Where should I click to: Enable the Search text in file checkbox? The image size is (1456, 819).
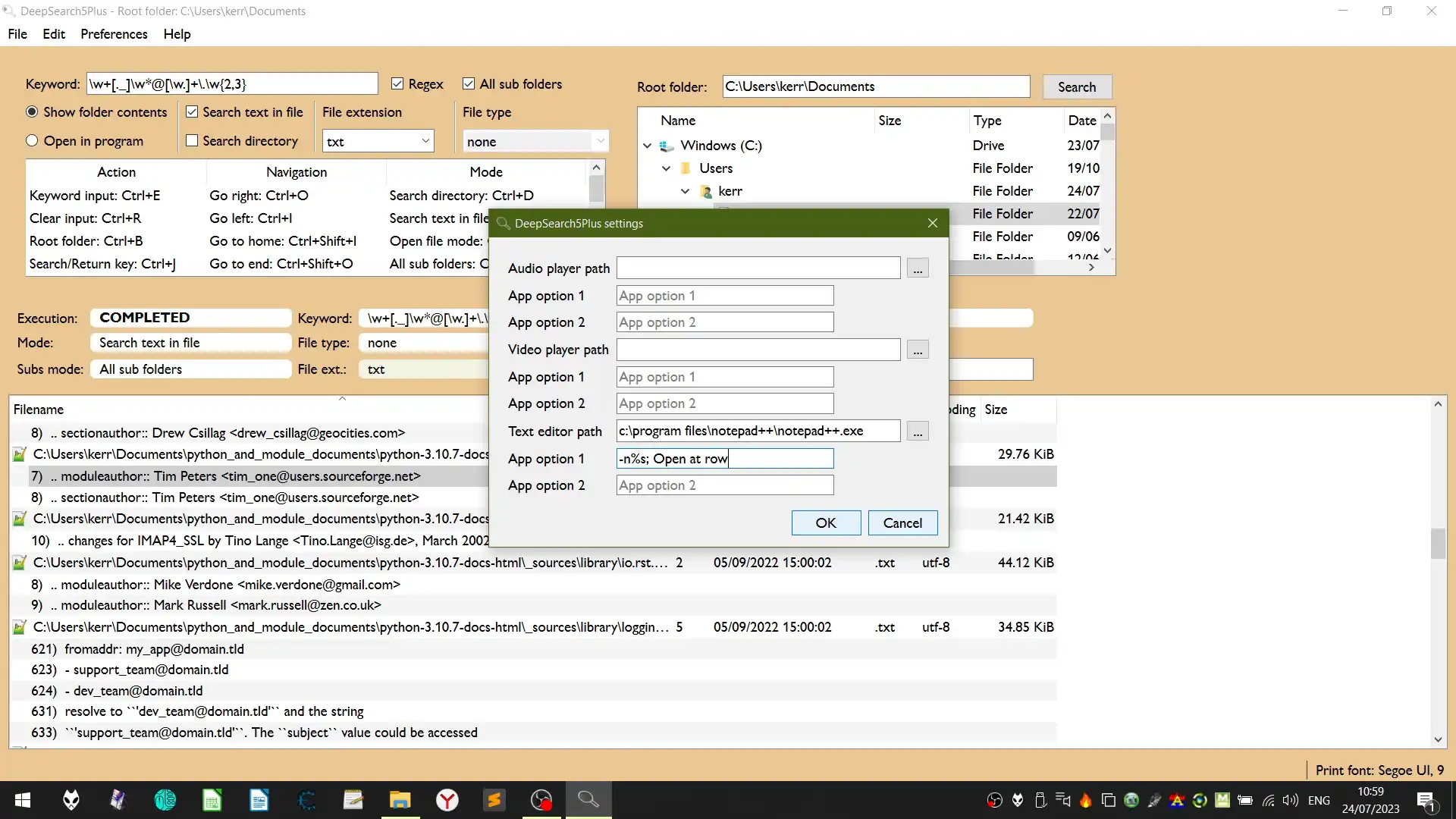click(x=192, y=111)
